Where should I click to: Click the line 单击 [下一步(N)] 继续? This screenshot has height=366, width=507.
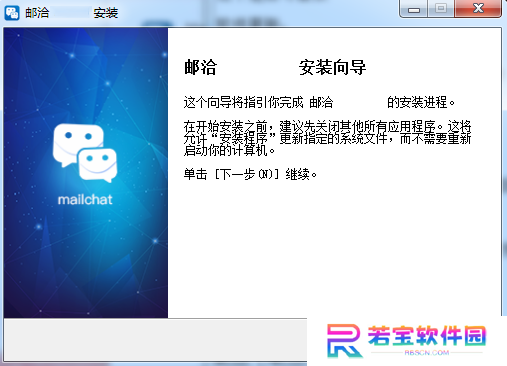[x=250, y=174]
